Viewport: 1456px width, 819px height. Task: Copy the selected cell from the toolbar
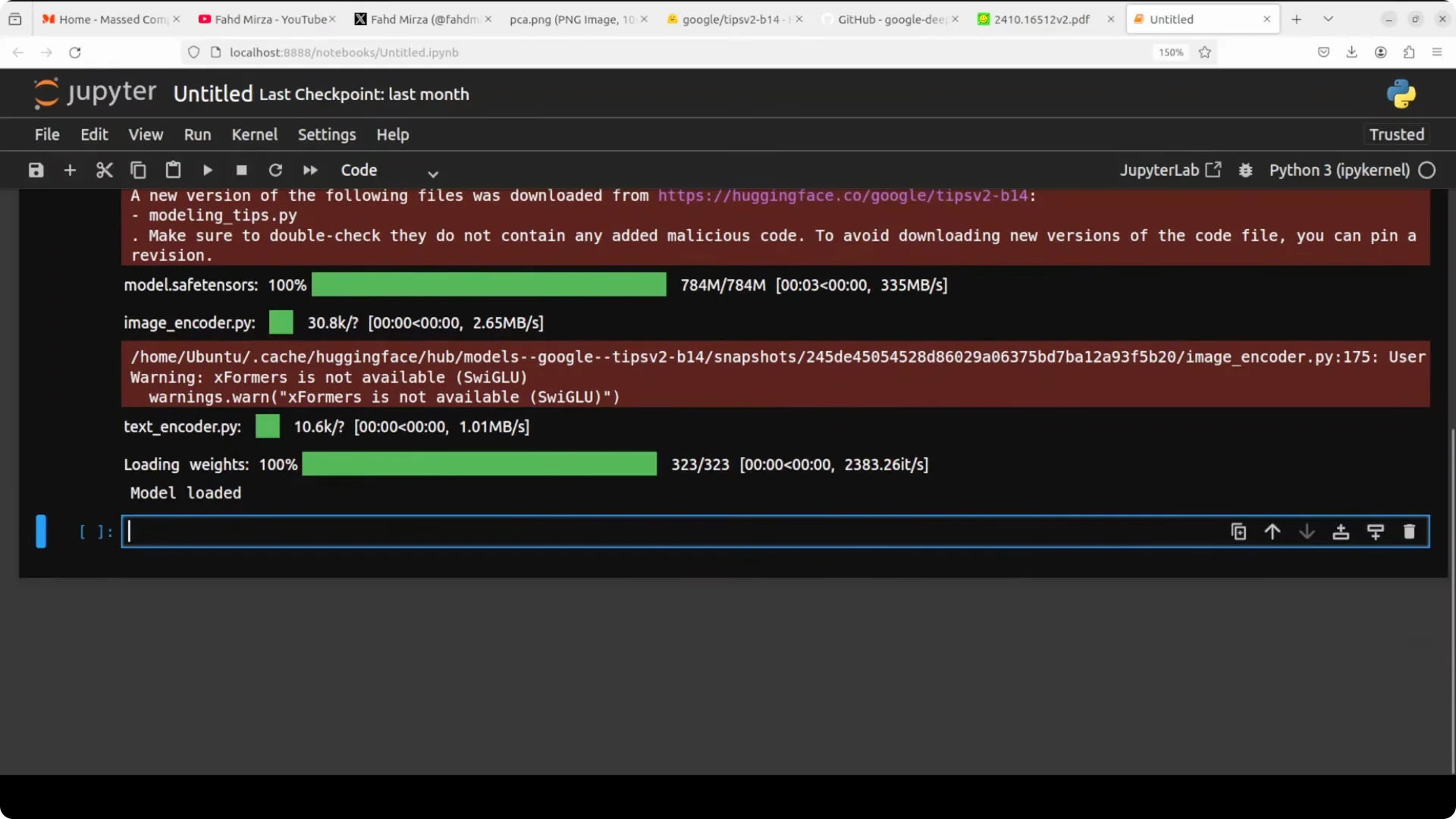pos(138,170)
